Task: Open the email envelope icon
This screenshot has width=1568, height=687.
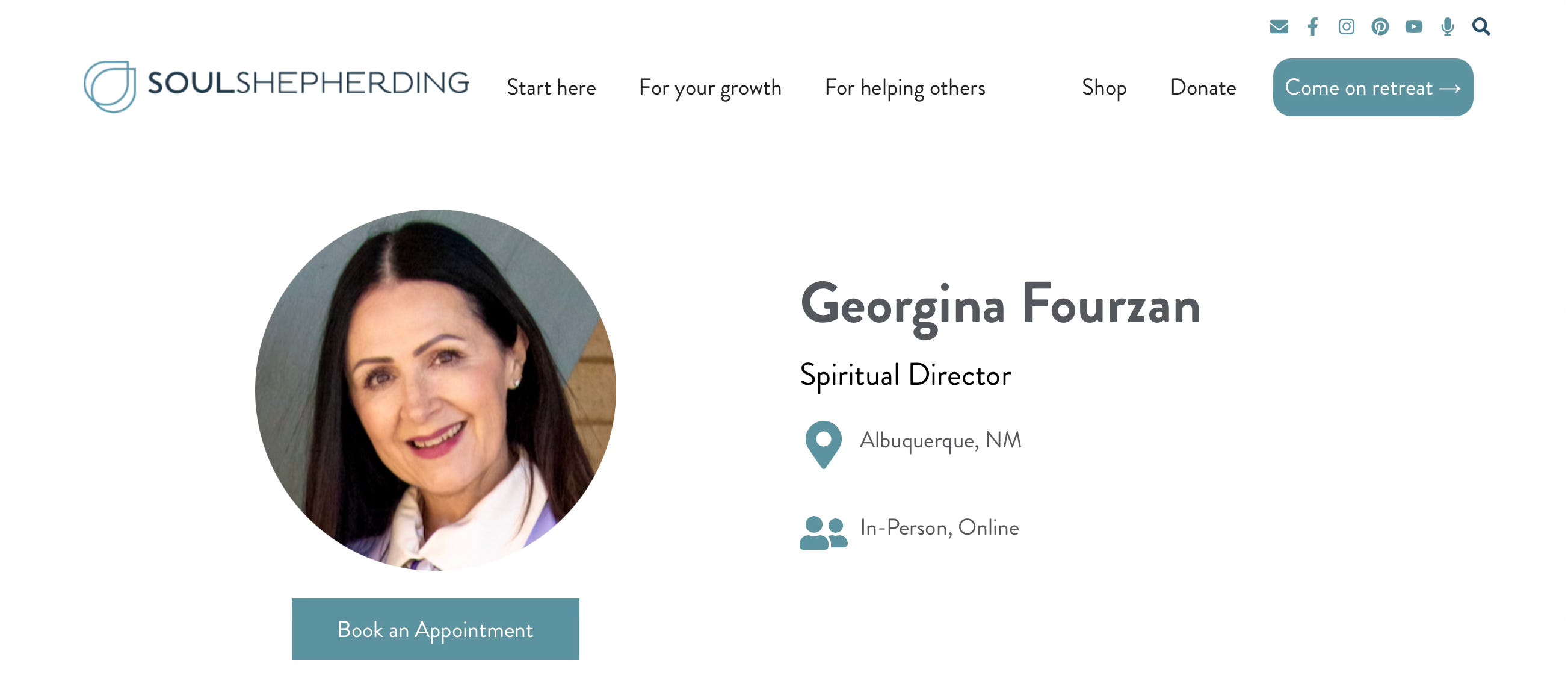Action: 1279,27
